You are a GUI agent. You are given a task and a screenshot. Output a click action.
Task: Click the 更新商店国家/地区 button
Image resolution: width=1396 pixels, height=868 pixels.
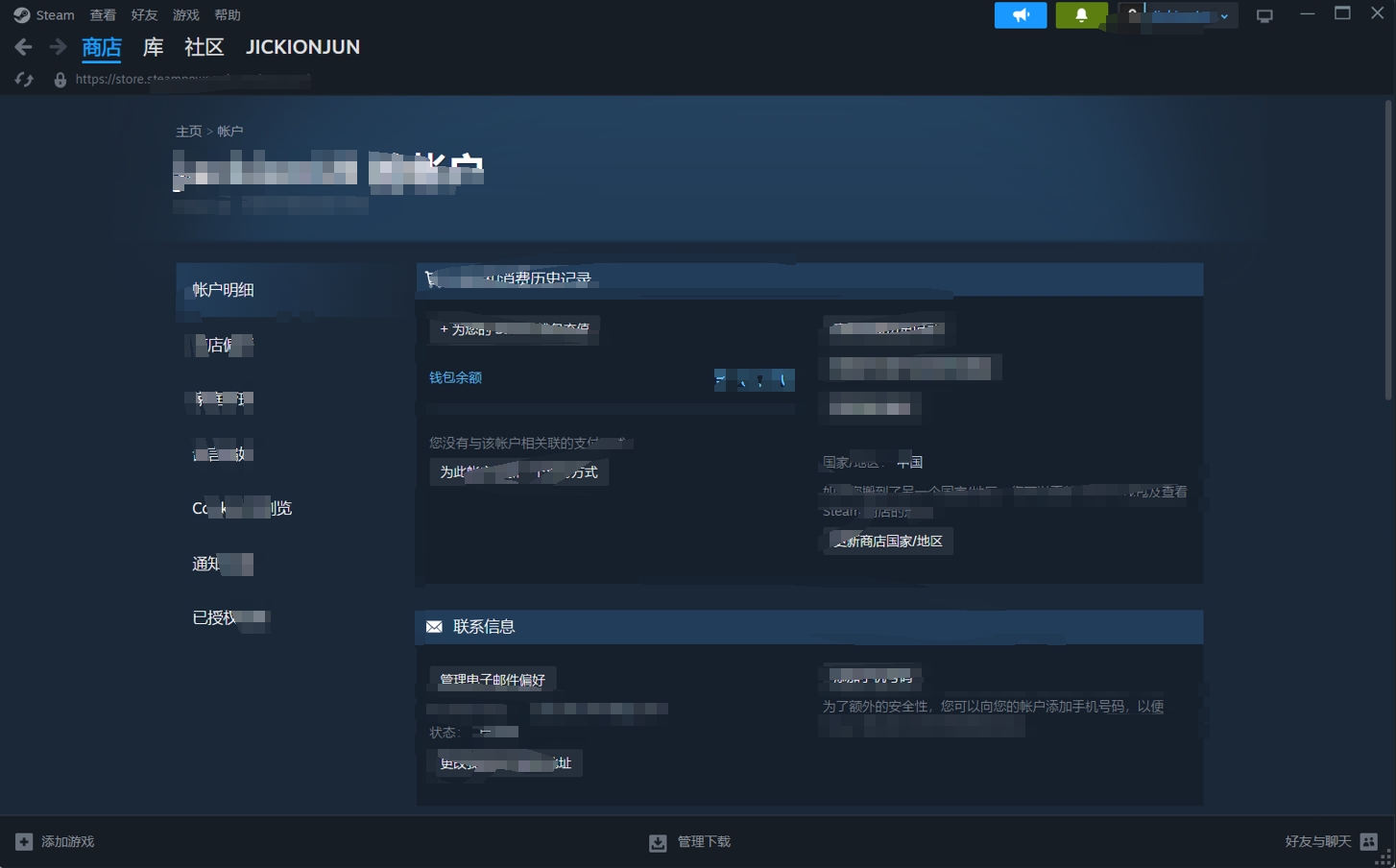(x=888, y=542)
